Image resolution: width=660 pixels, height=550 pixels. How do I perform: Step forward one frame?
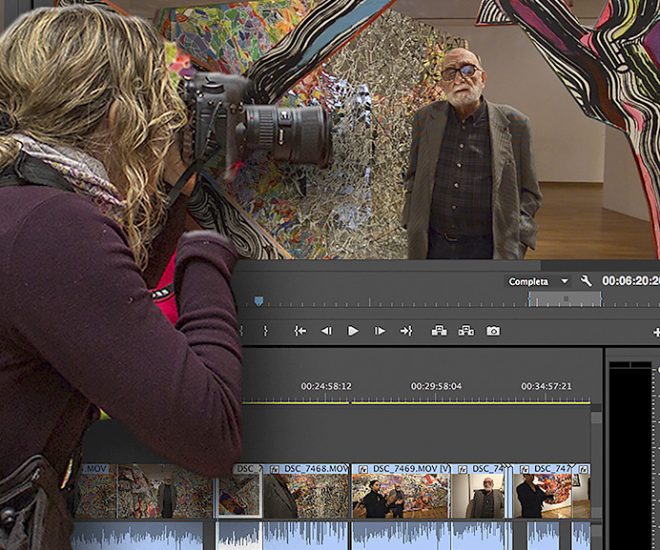(x=380, y=331)
